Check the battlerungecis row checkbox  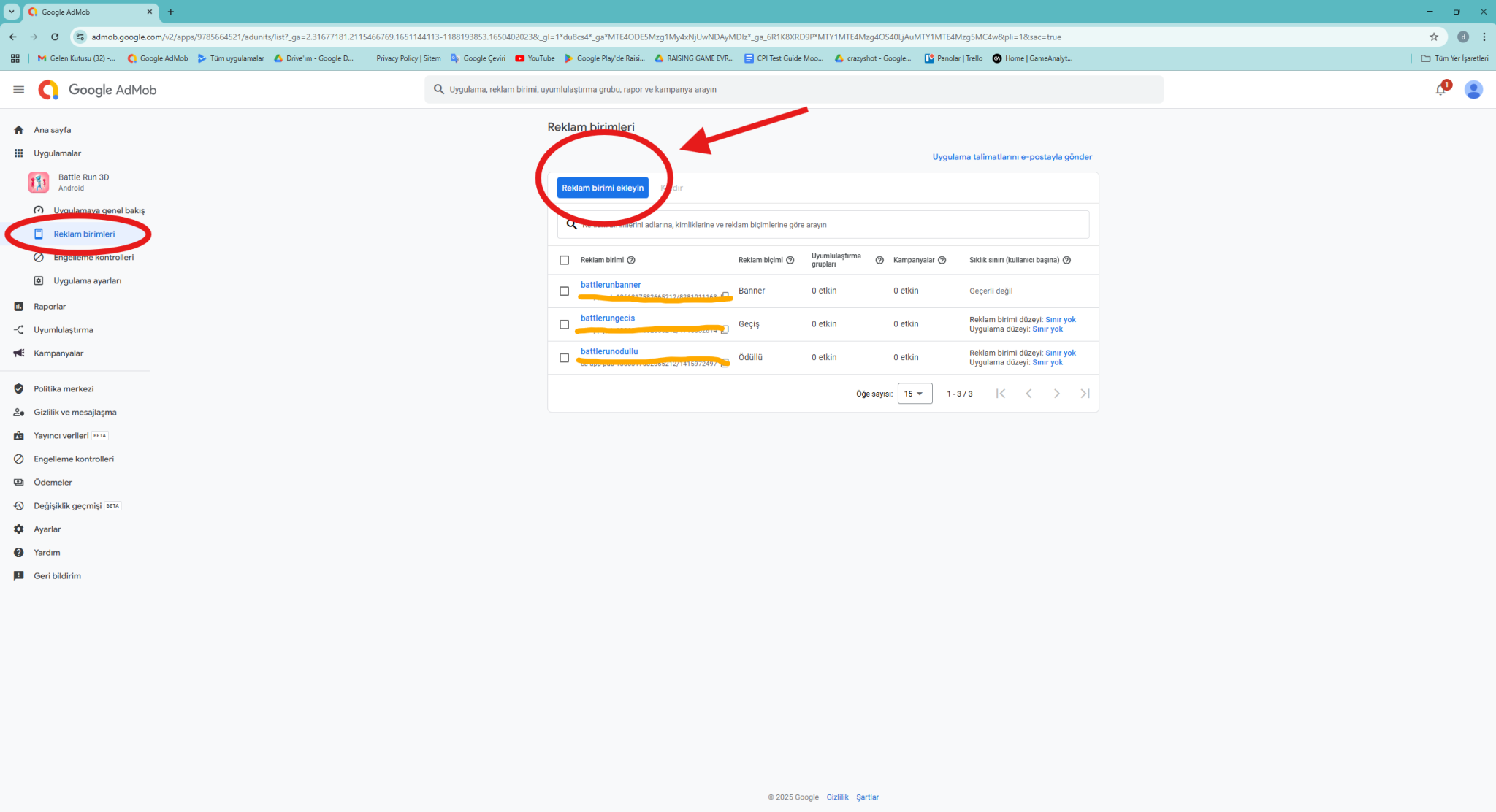[564, 324]
